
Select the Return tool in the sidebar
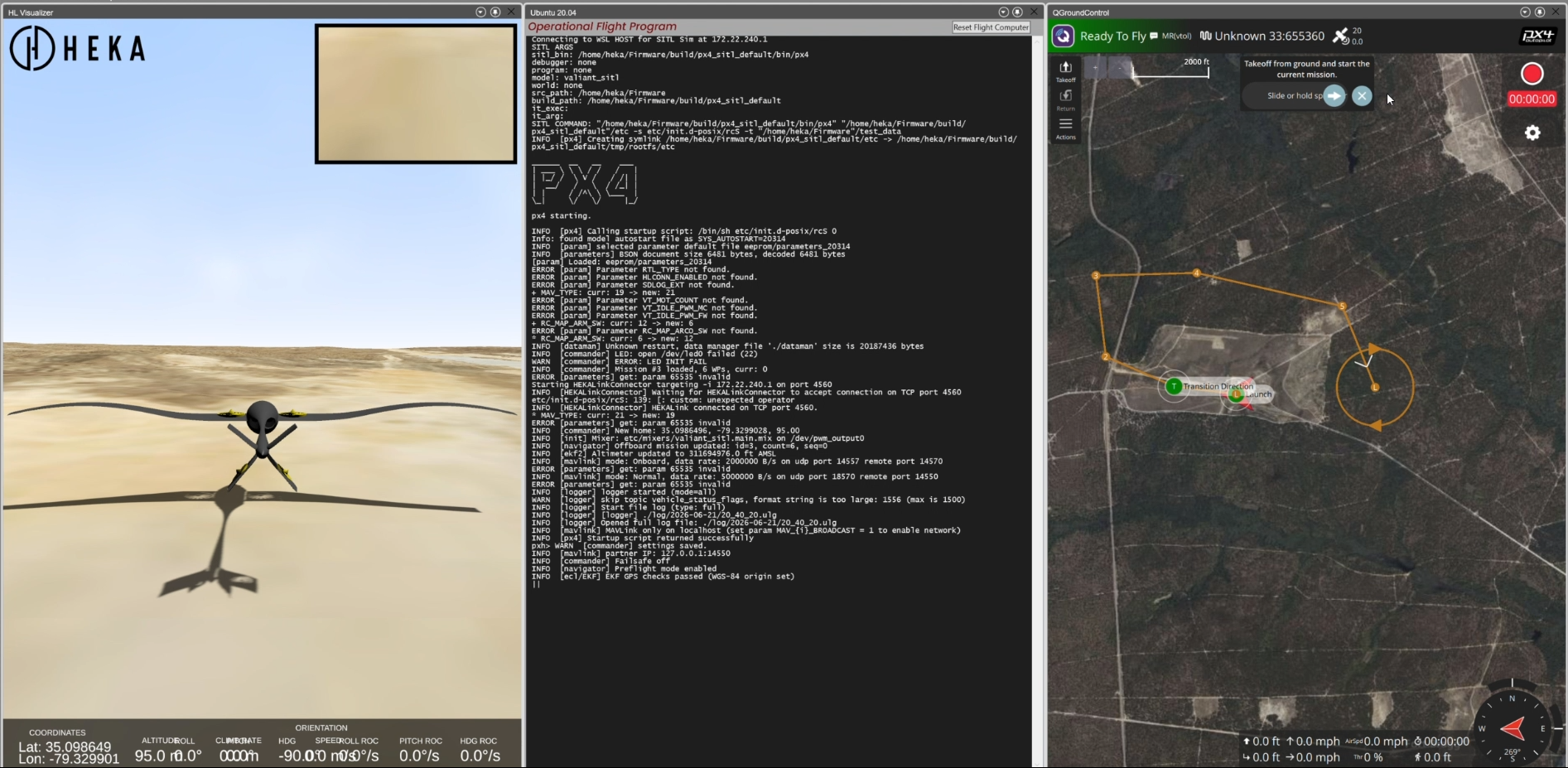click(x=1065, y=99)
